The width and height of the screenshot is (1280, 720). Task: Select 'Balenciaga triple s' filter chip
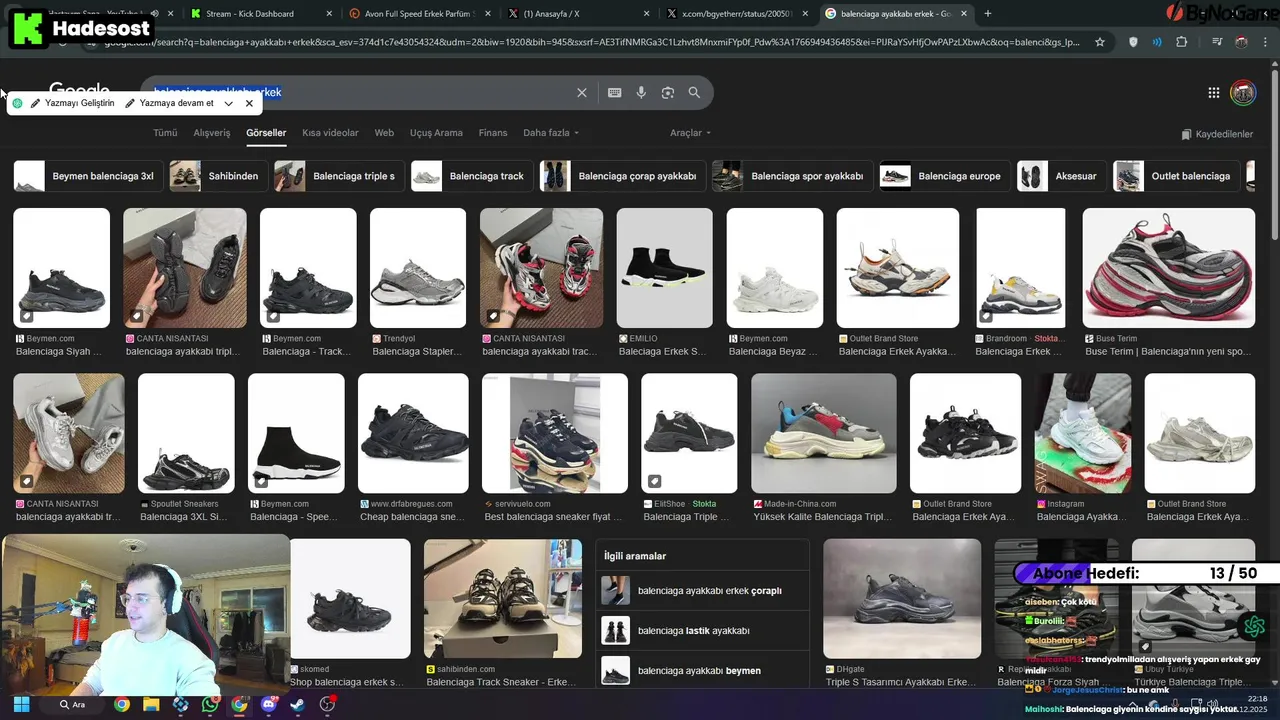pyautogui.click(x=338, y=176)
